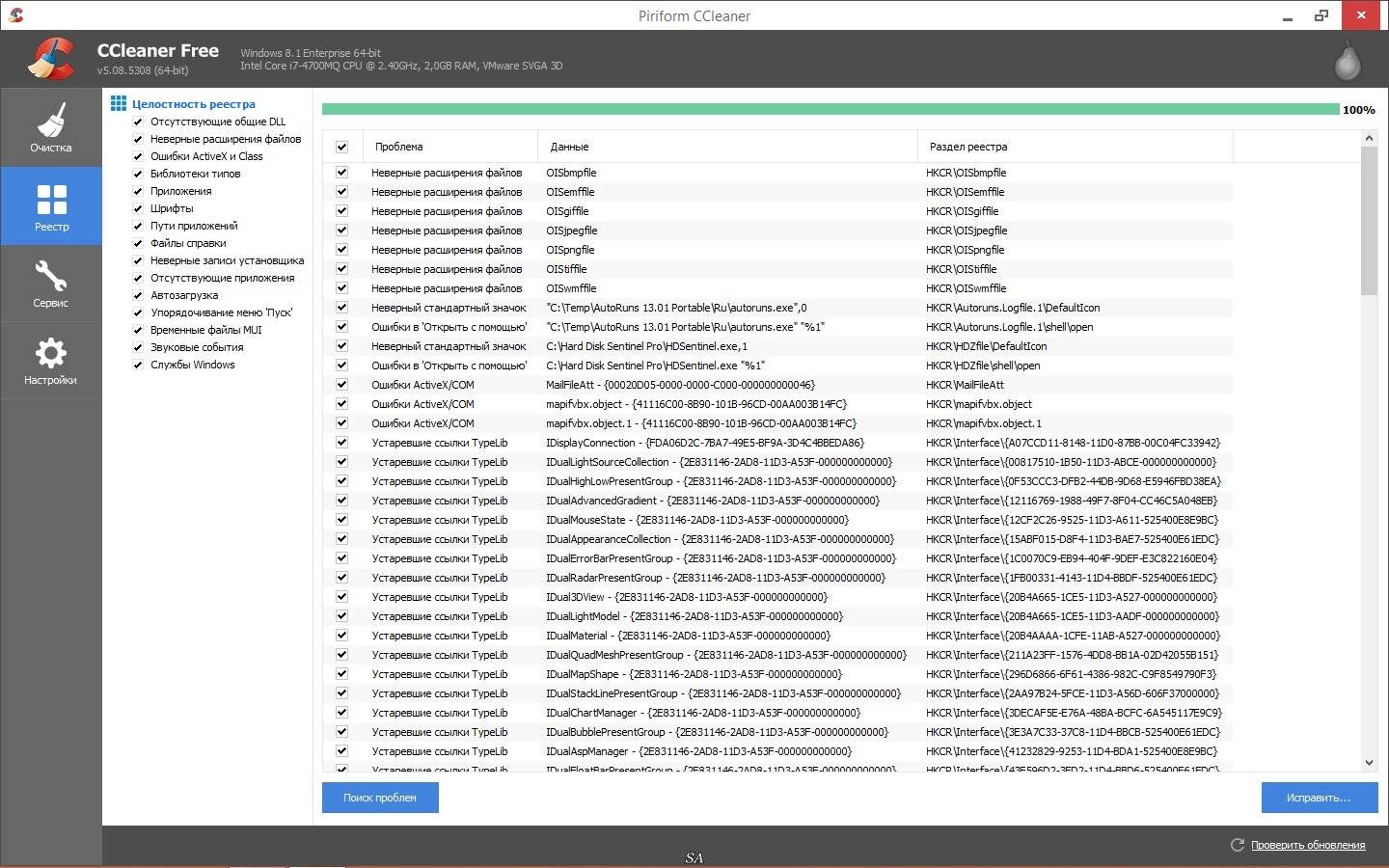The height and width of the screenshot is (868, 1389).
Task: Select the OIStiffile row problem text
Action: tap(447, 269)
